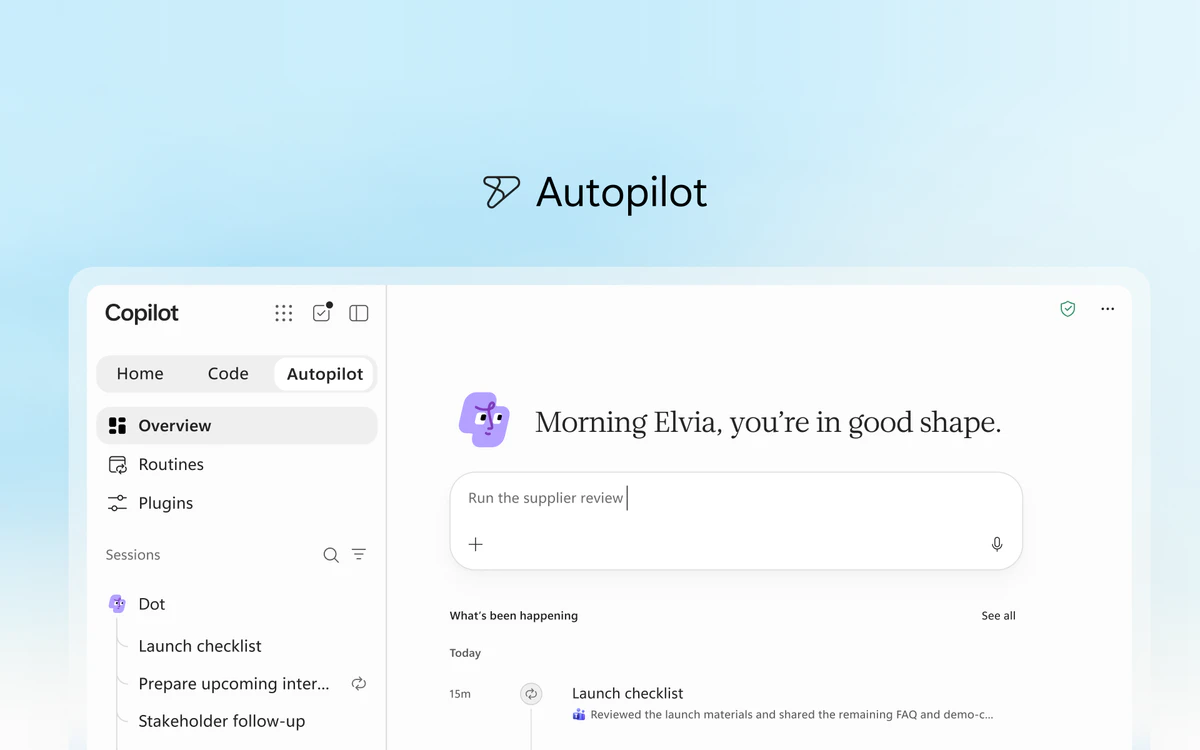The height and width of the screenshot is (750, 1200).
Task: Open Launch checklist session in sidebar
Action: [200, 646]
